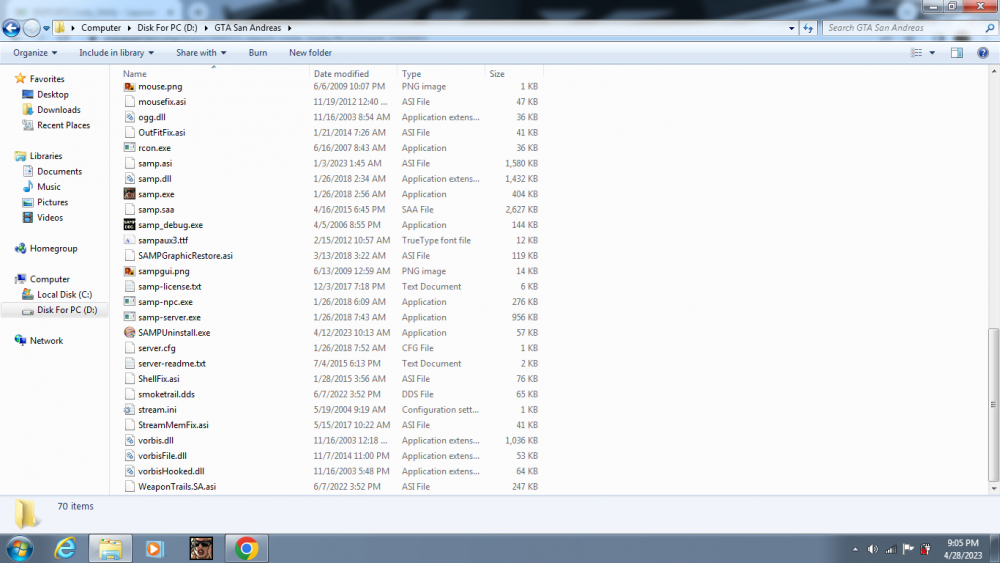Open the address bar history dropdown
Image resolution: width=1000 pixels, height=563 pixels.
tap(791, 28)
